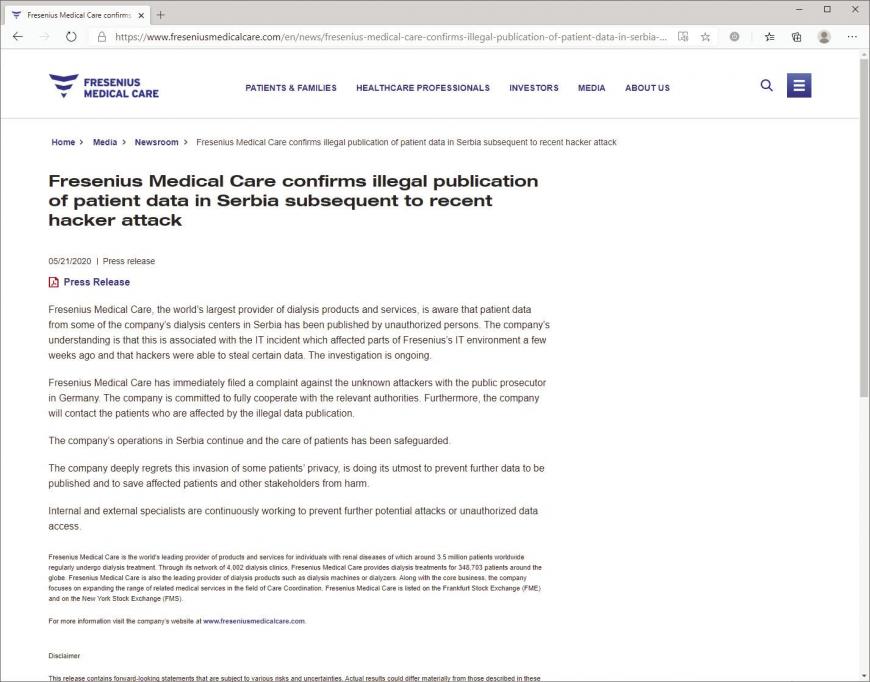The height and width of the screenshot is (682, 870).
Task: Download the Press Release link
Action: click(97, 282)
